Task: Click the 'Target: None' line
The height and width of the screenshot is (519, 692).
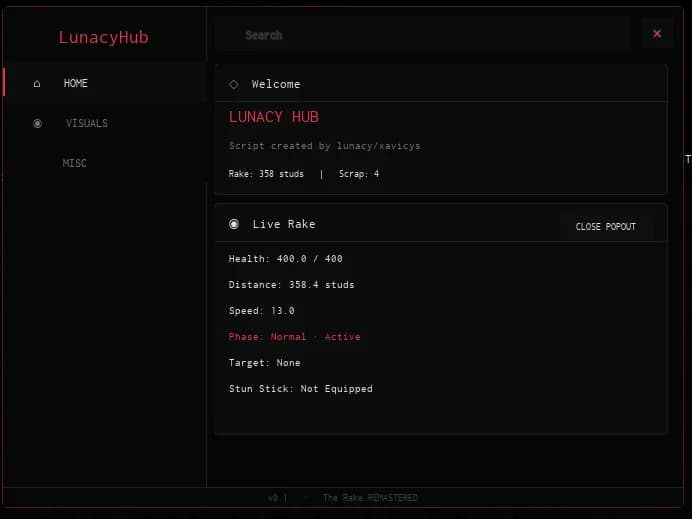Action: 264,363
